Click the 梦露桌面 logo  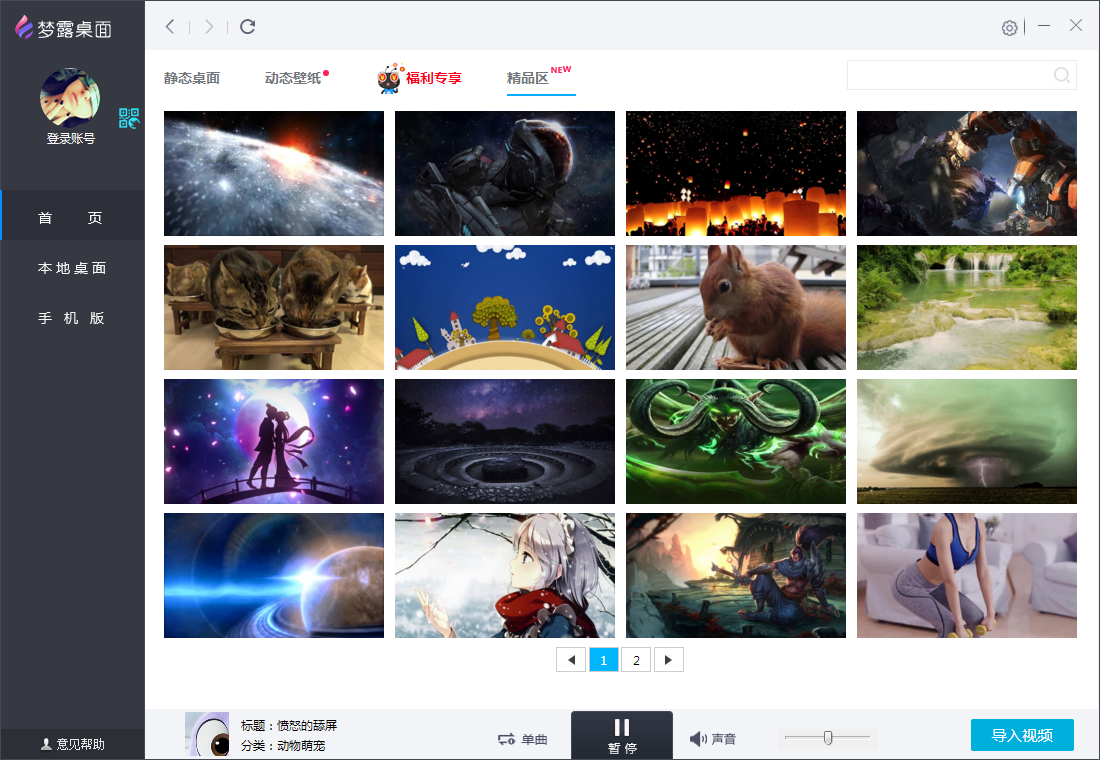pos(64,28)
